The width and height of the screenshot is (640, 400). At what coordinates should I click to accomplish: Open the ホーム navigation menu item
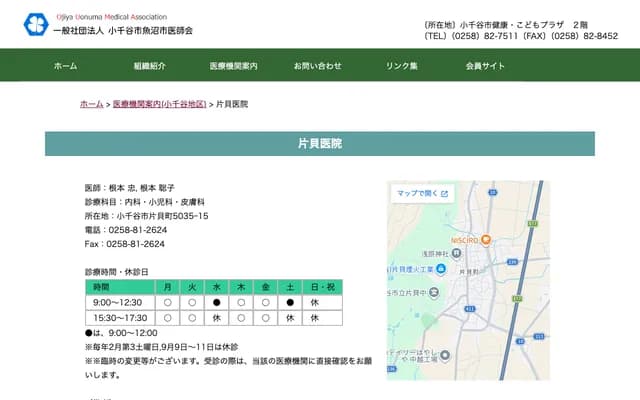(66, 65)
